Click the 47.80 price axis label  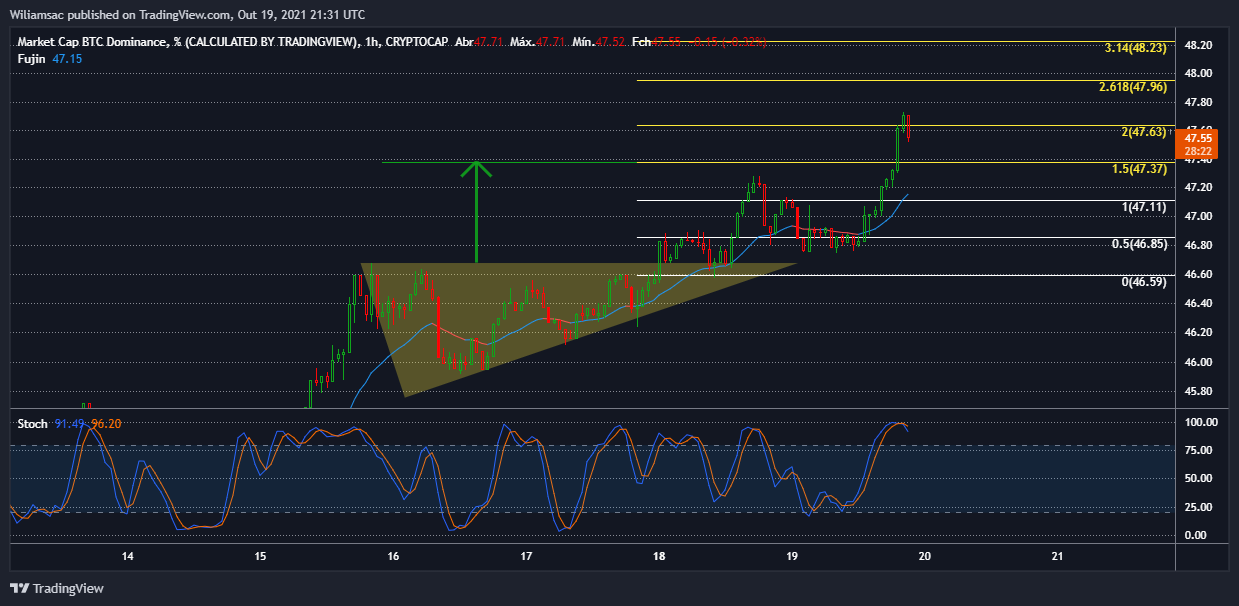click(1199, 103)
